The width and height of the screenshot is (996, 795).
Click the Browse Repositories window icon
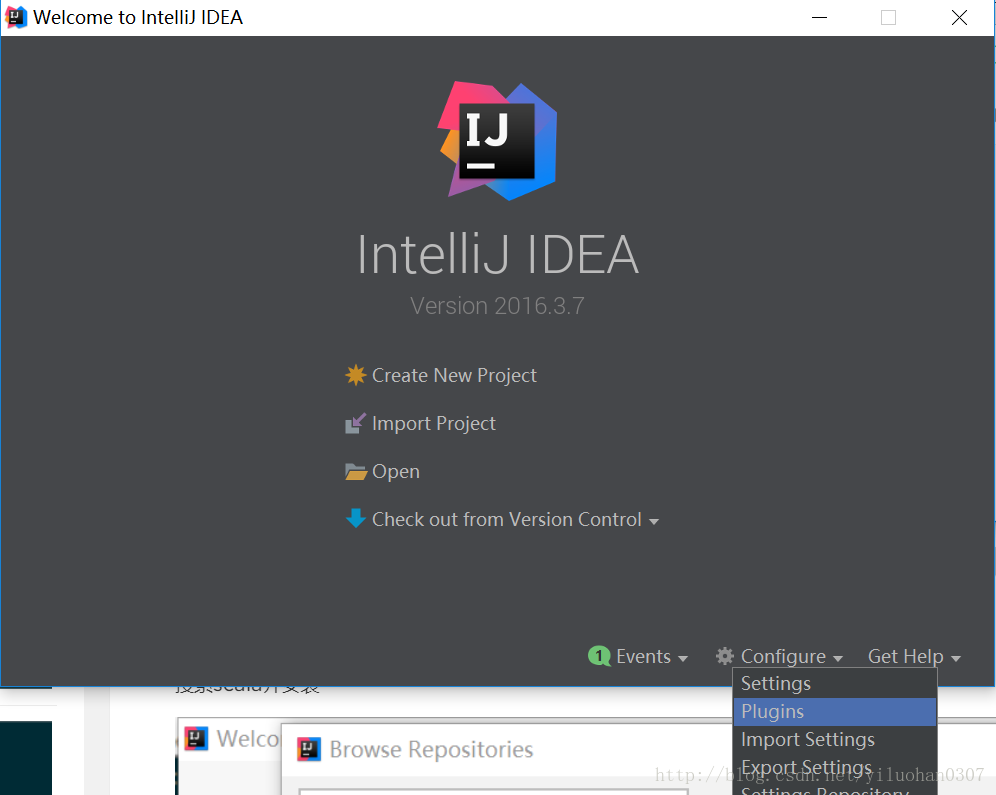tap(309, 749)
